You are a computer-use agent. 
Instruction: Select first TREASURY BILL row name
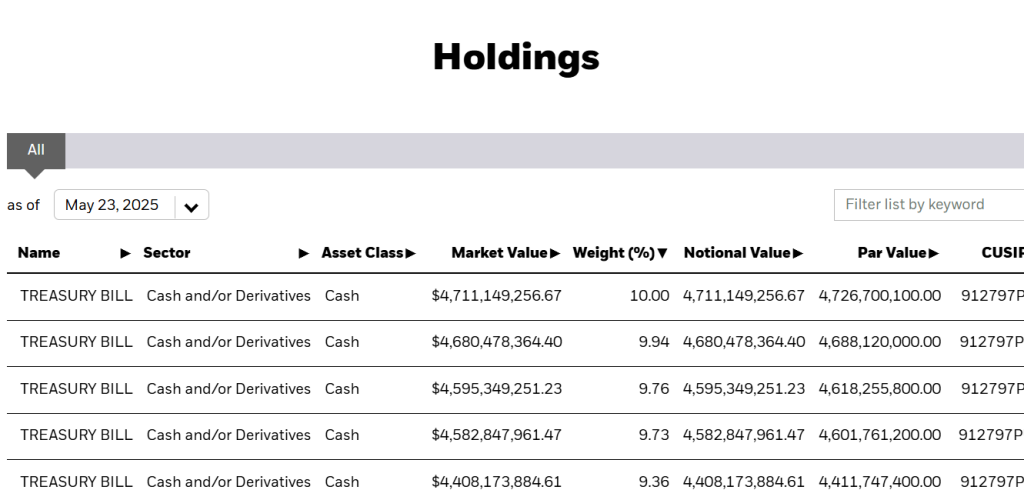[76, 296]
